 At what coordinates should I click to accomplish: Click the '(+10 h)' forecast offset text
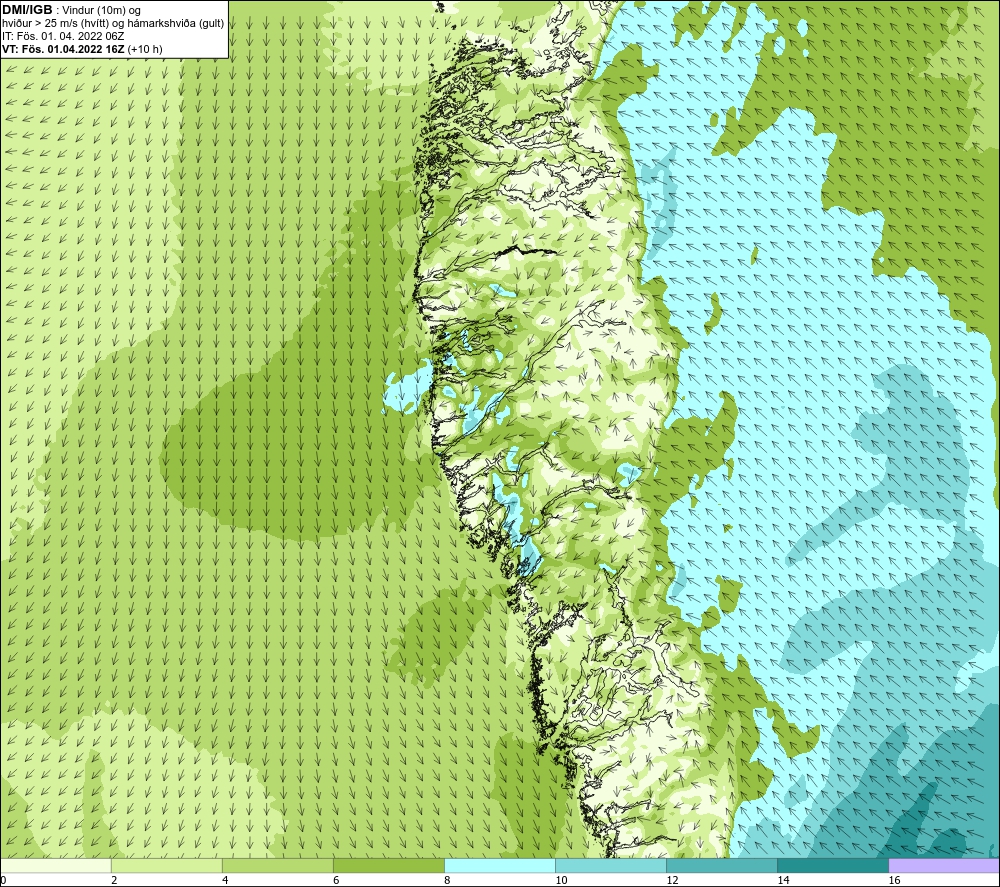pos(145,49)
